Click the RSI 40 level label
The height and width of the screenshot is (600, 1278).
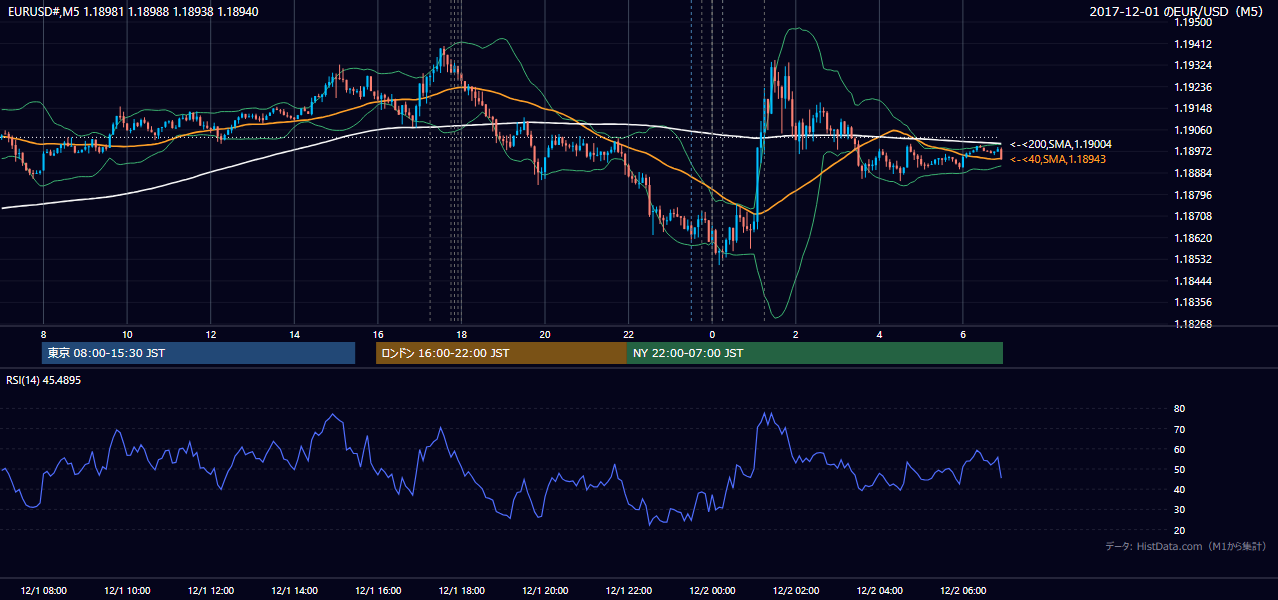1179,489
